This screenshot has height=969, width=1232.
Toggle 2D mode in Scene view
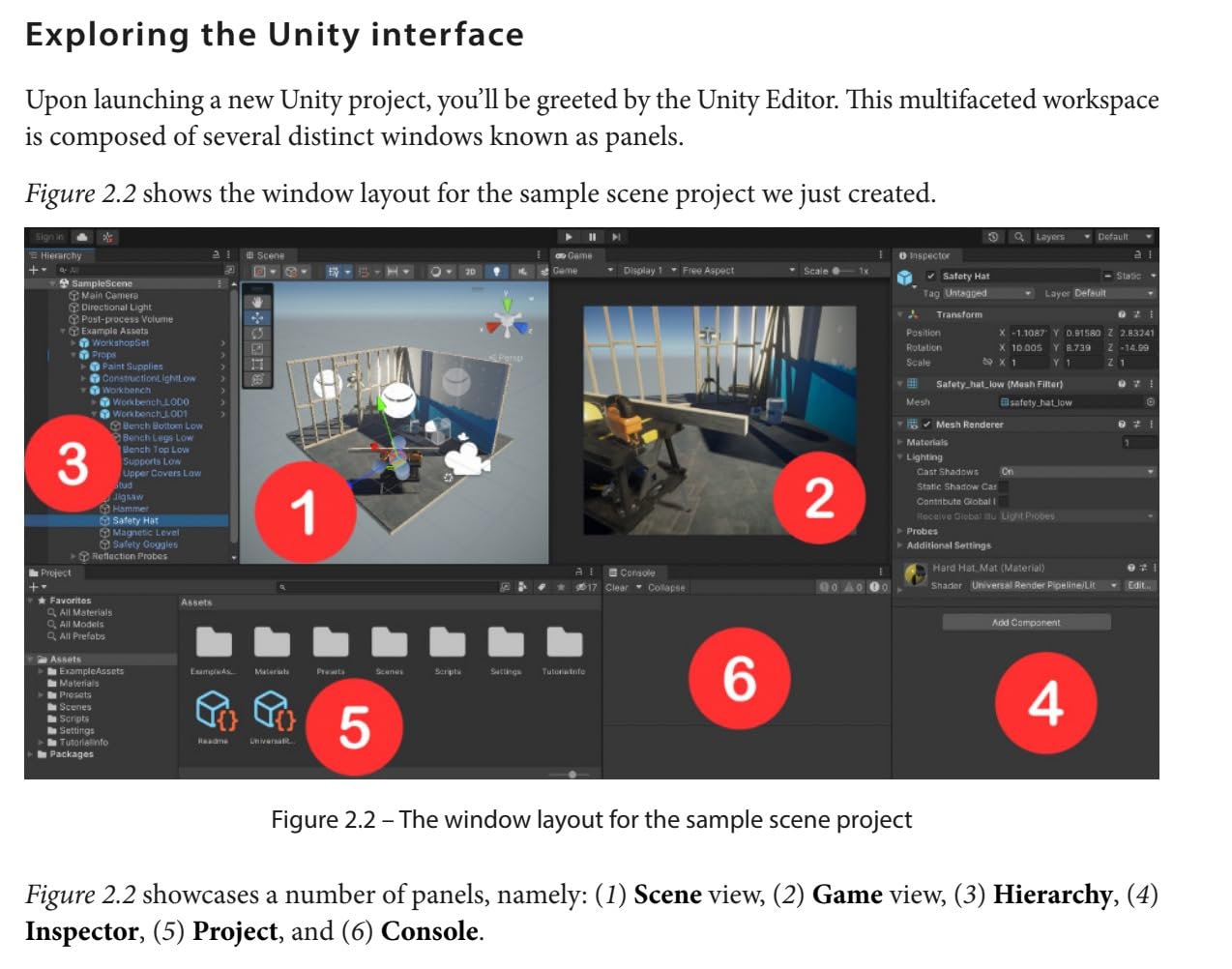471,272
